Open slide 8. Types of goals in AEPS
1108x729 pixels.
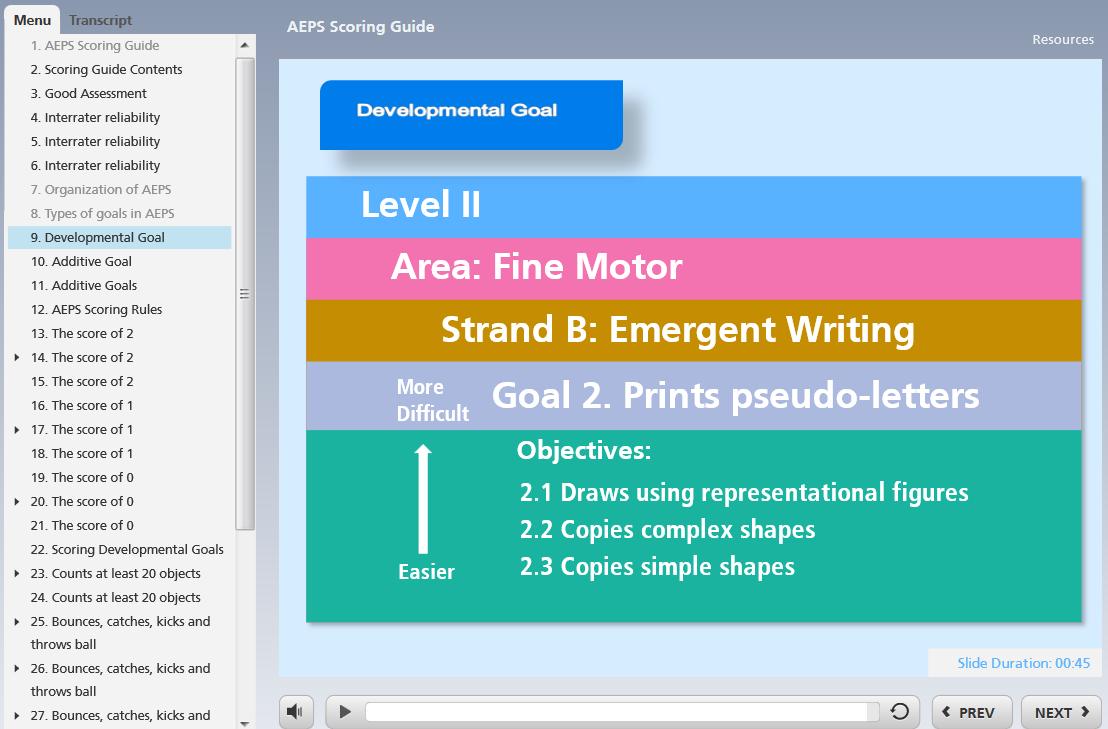[x=102, y=213]
